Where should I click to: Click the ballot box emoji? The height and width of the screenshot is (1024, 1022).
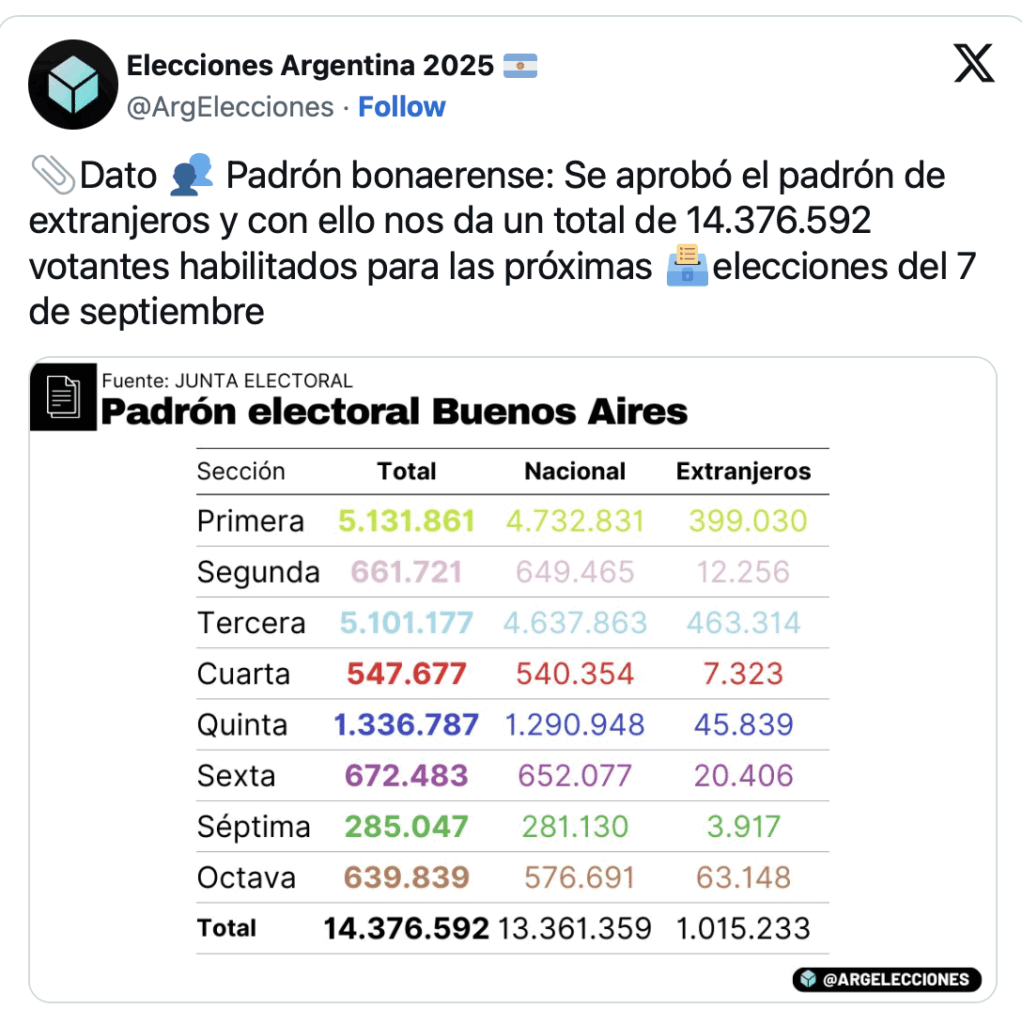coord(687,265)
